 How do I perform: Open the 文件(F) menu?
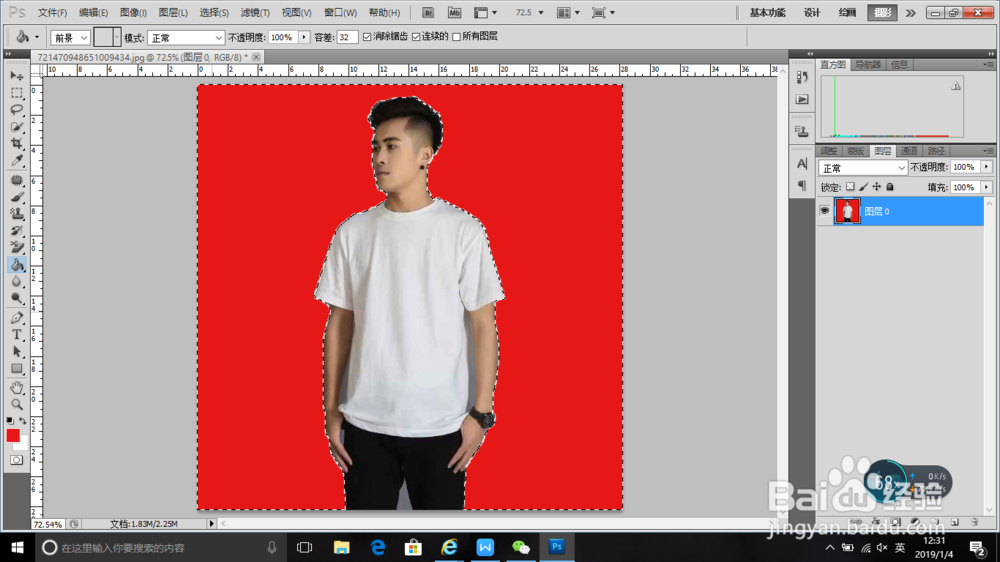click(52, 13)
